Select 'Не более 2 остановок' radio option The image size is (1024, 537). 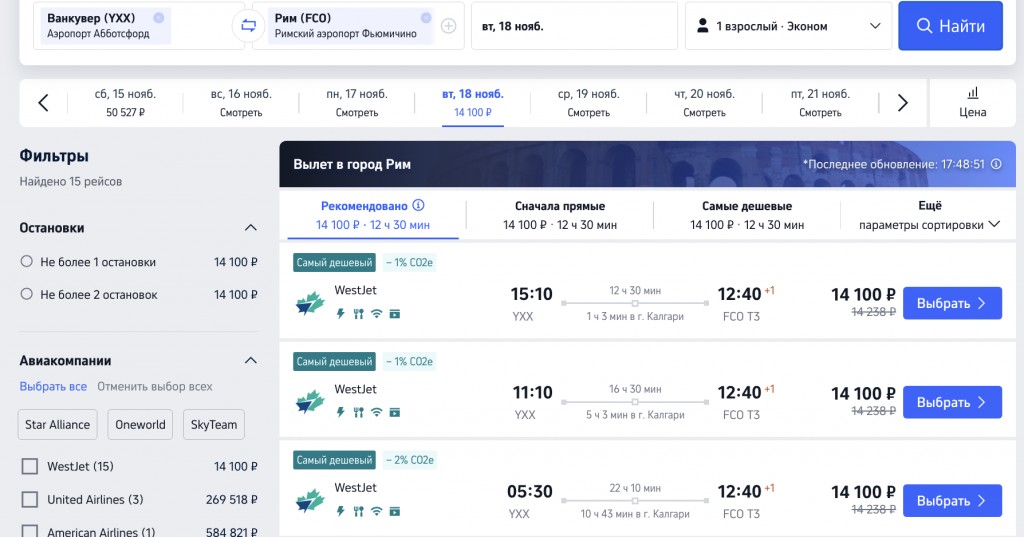click(x=27, y=295)
